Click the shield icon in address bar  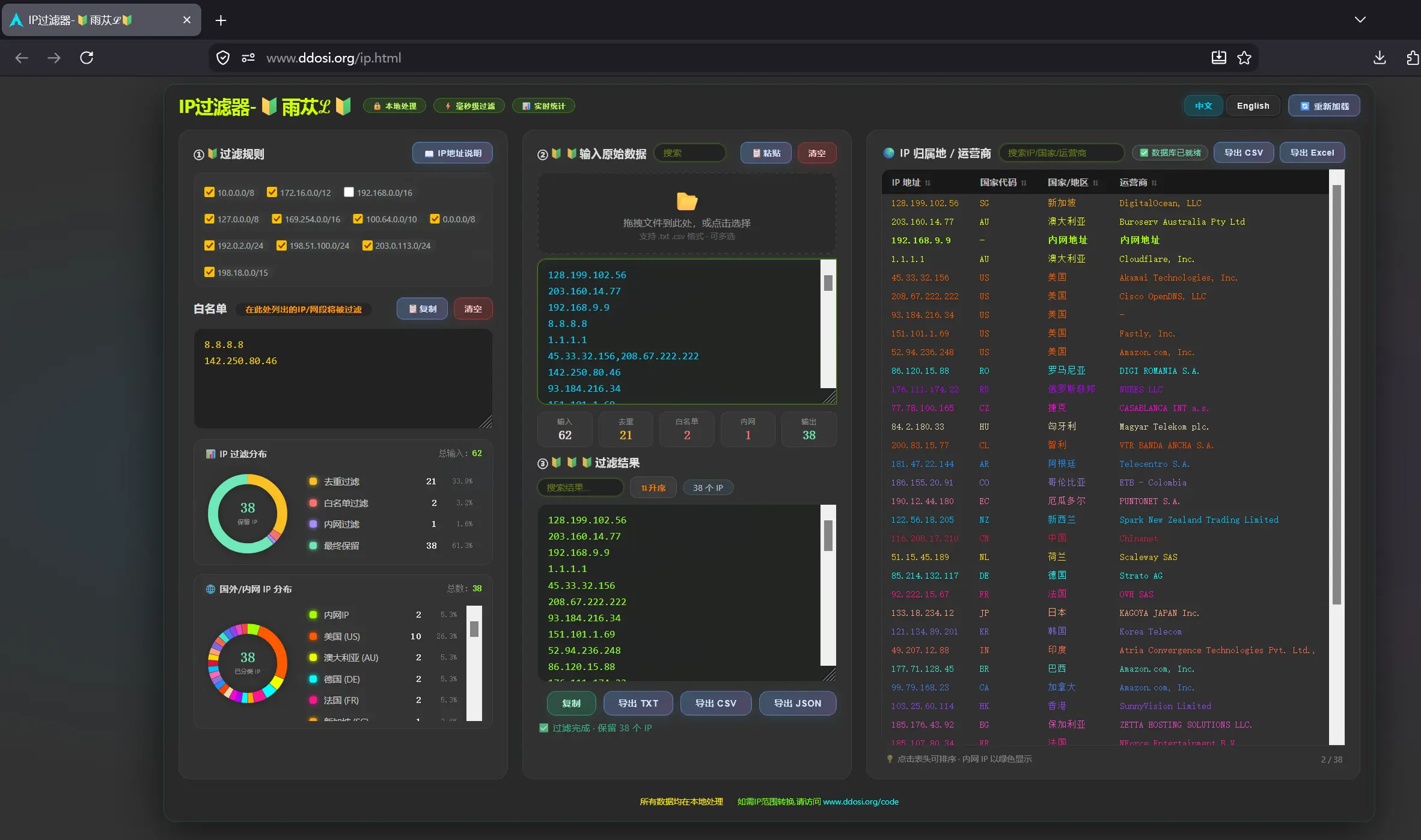click(x=223, y=58)
